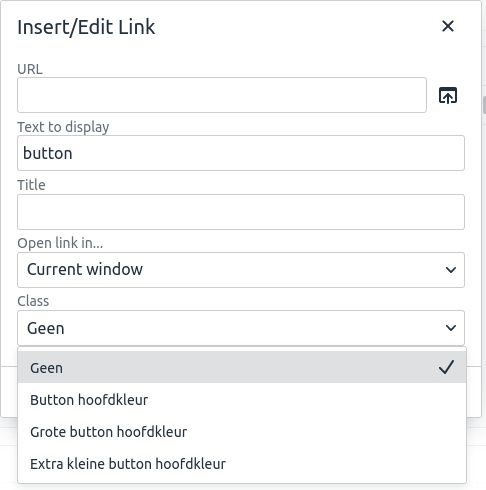The width and height of the screenshot is (486, 490).
Task: Click the page scrollbar thumb at right edge
Action: click(x=484, y=105)
